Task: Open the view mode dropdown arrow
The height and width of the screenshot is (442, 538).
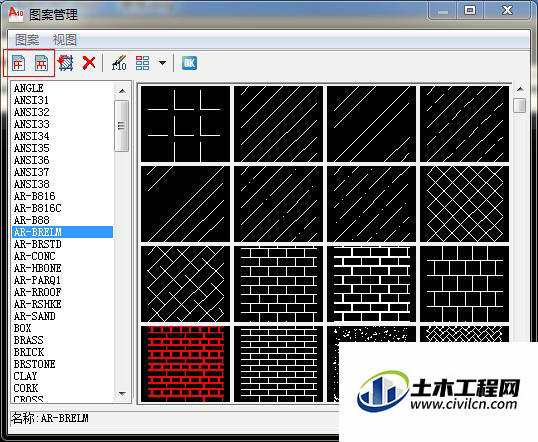Action: (x=162, y=63)
